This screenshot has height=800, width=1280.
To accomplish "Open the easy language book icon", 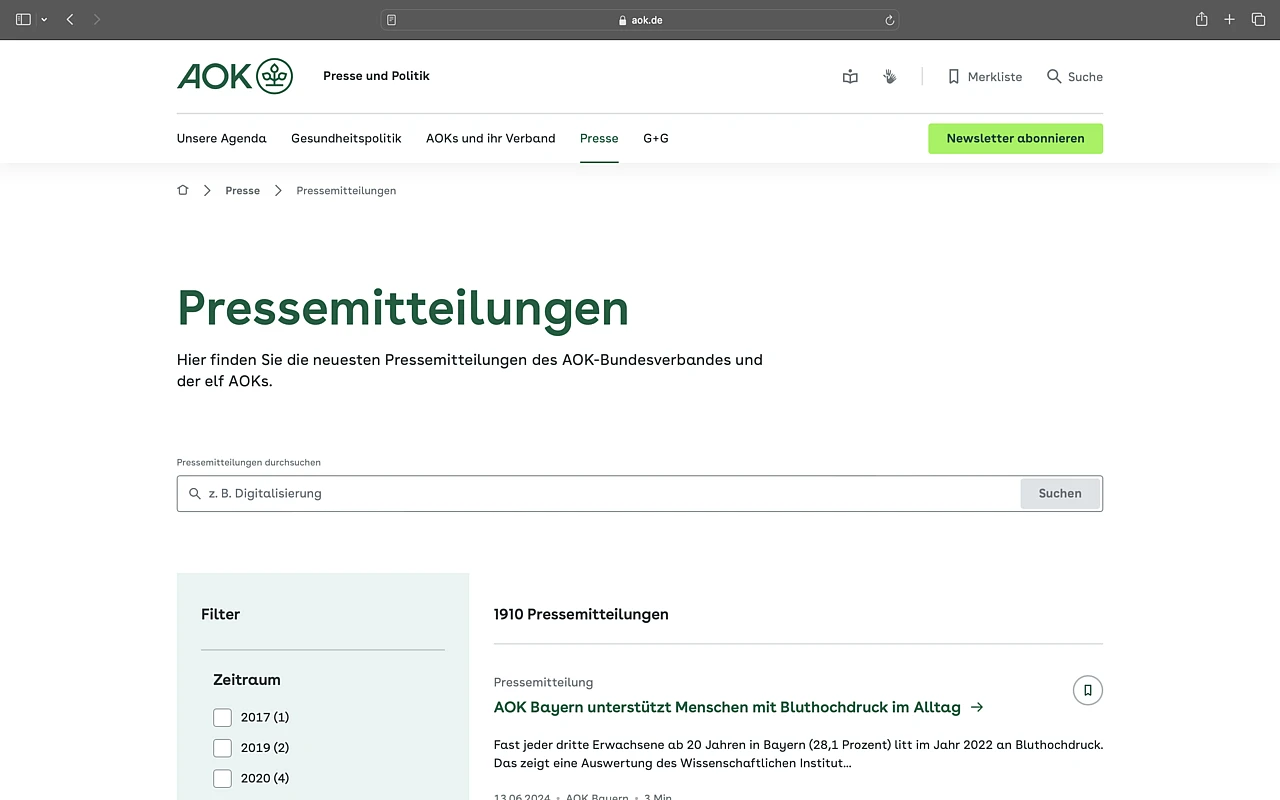I will (x=850, y=77).
